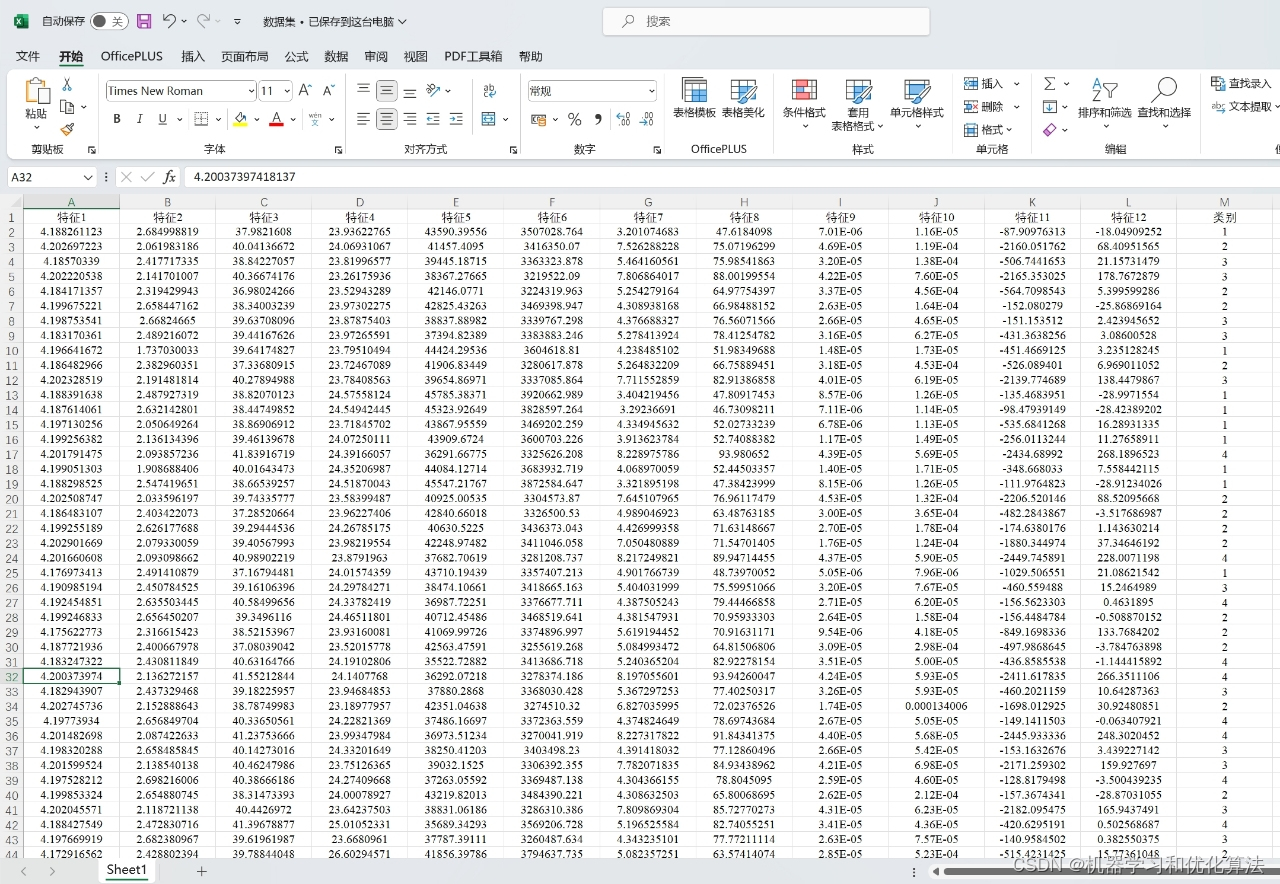Screen dimensions: 1280x884
Task: Open the number format 常规 dropdown
Action: 651,91
